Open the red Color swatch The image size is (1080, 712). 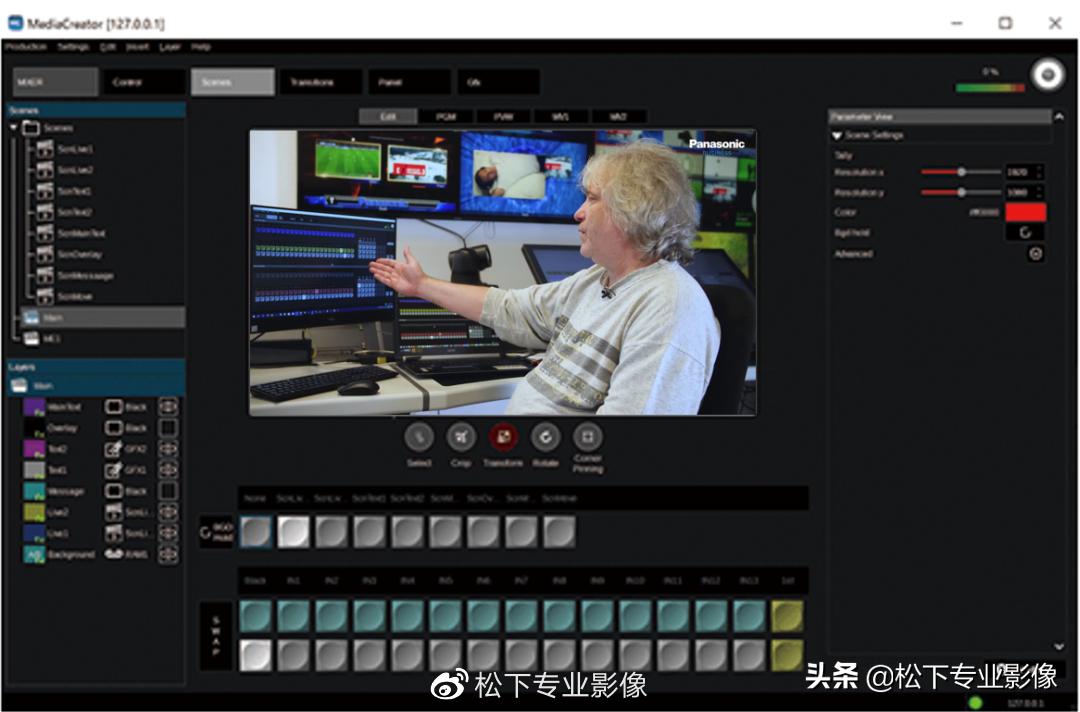pyautogui.click(x=1026, y=212)
